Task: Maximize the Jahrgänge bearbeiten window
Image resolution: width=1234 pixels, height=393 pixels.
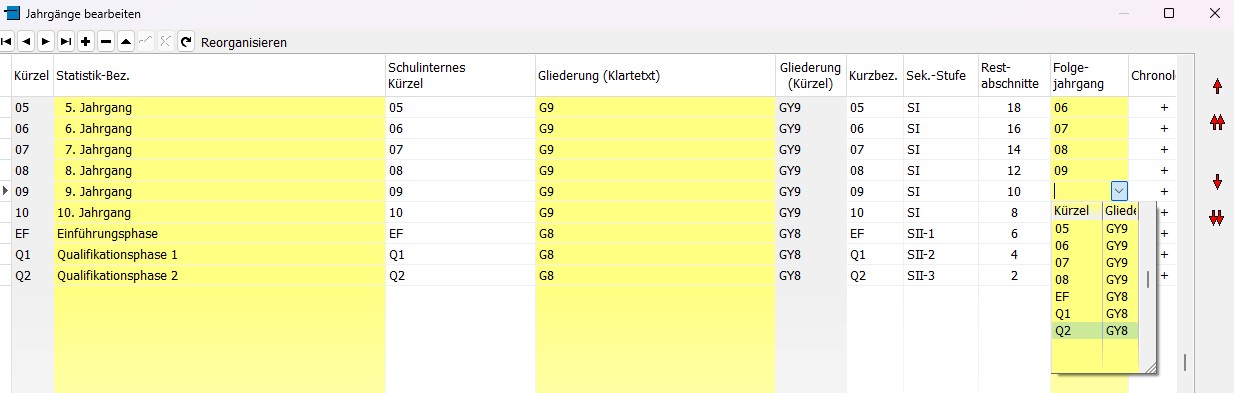Action: (1169, 14)
